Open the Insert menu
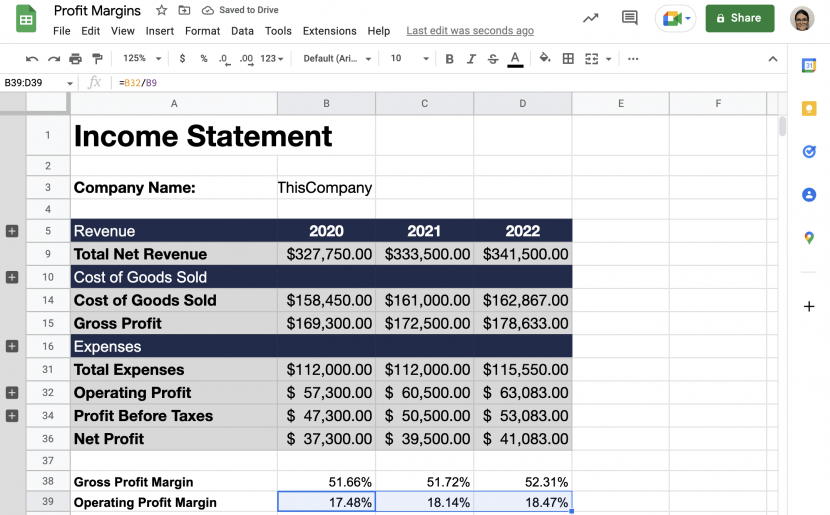Viewport: 830px width, 515px height. pyautogui.click(x=160, y=31)
